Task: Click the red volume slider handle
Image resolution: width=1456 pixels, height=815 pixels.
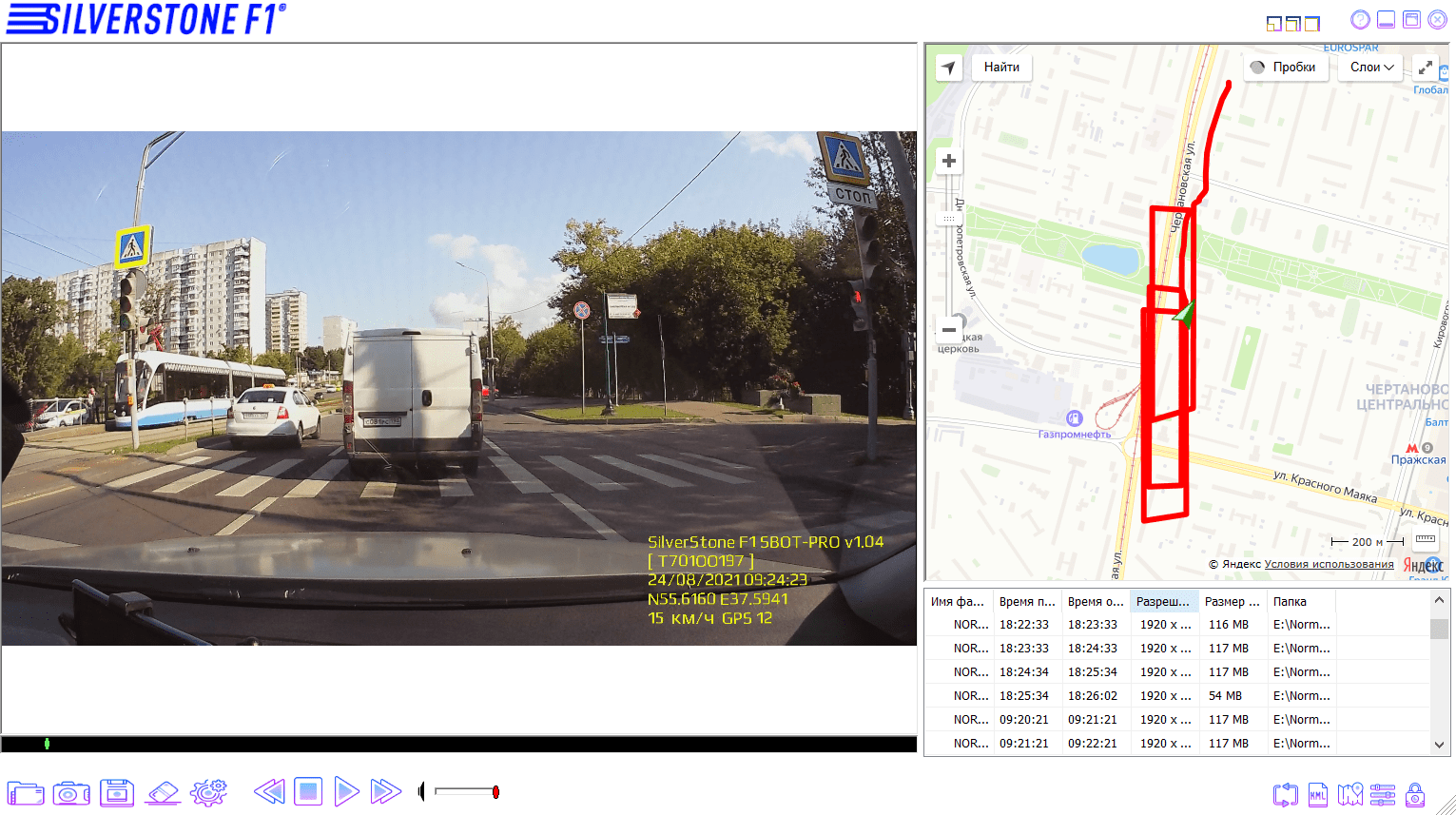Action: click(495, 792)
